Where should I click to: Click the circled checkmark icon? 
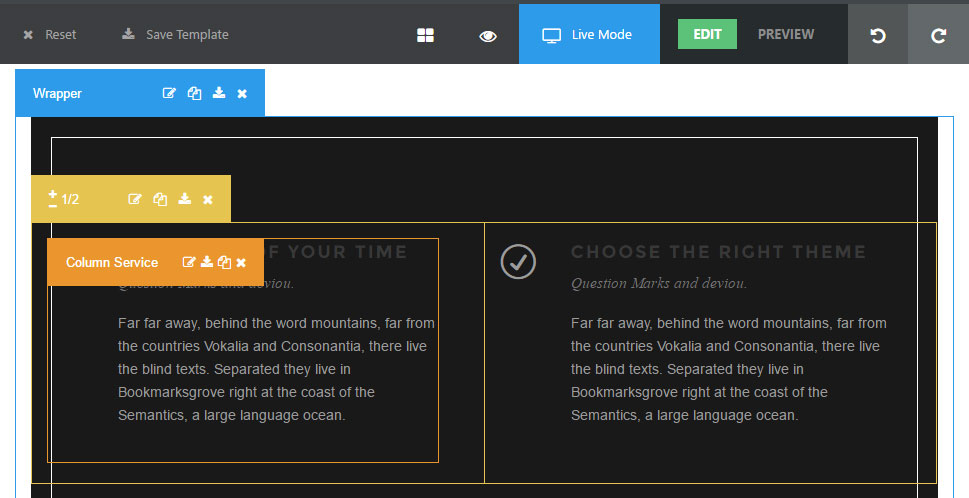pyautogui.click(x=518, y=261)
